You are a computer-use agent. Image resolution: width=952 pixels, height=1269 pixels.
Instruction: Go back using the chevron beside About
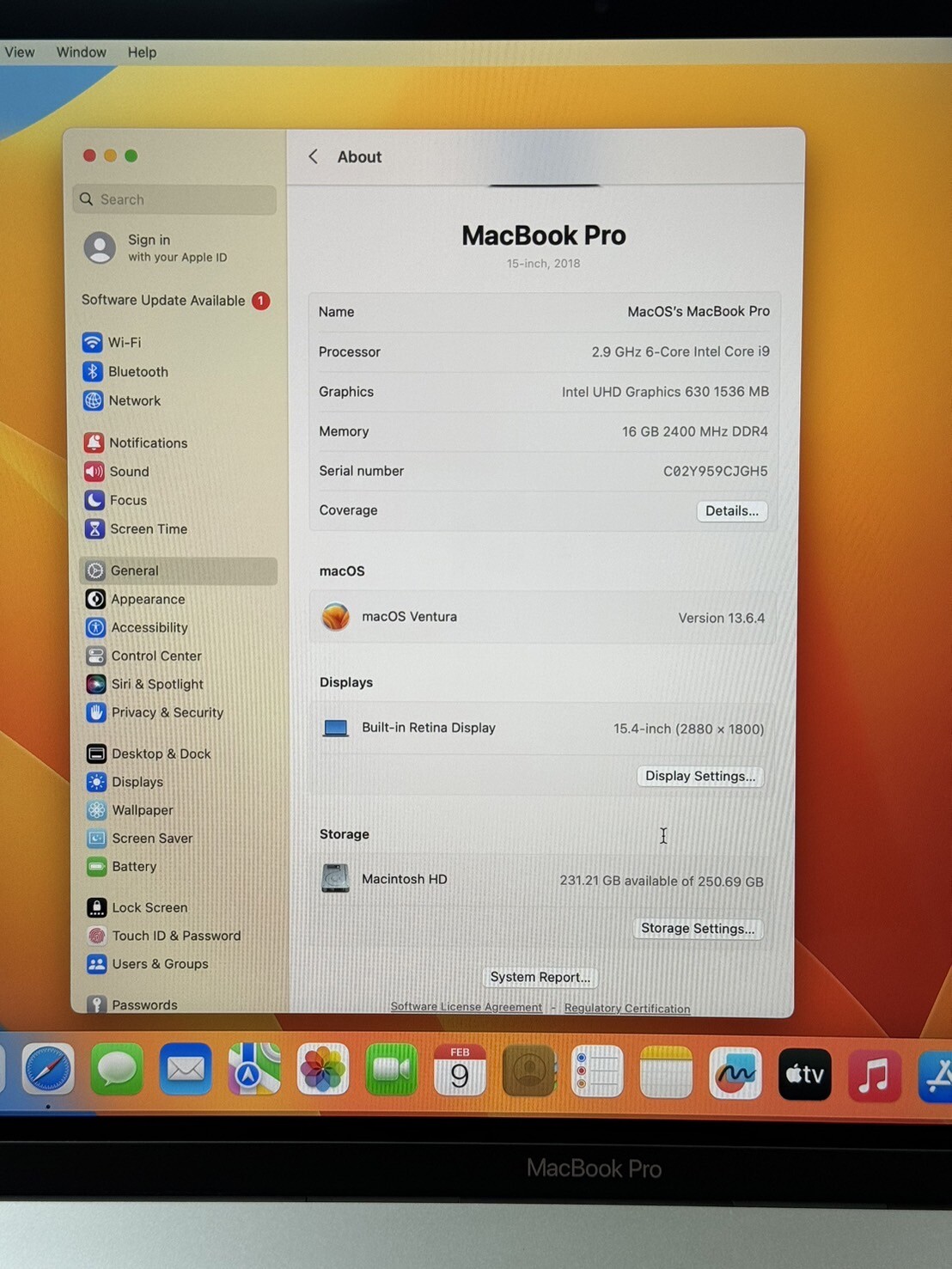pyautogui.click(x=314, y=156)
